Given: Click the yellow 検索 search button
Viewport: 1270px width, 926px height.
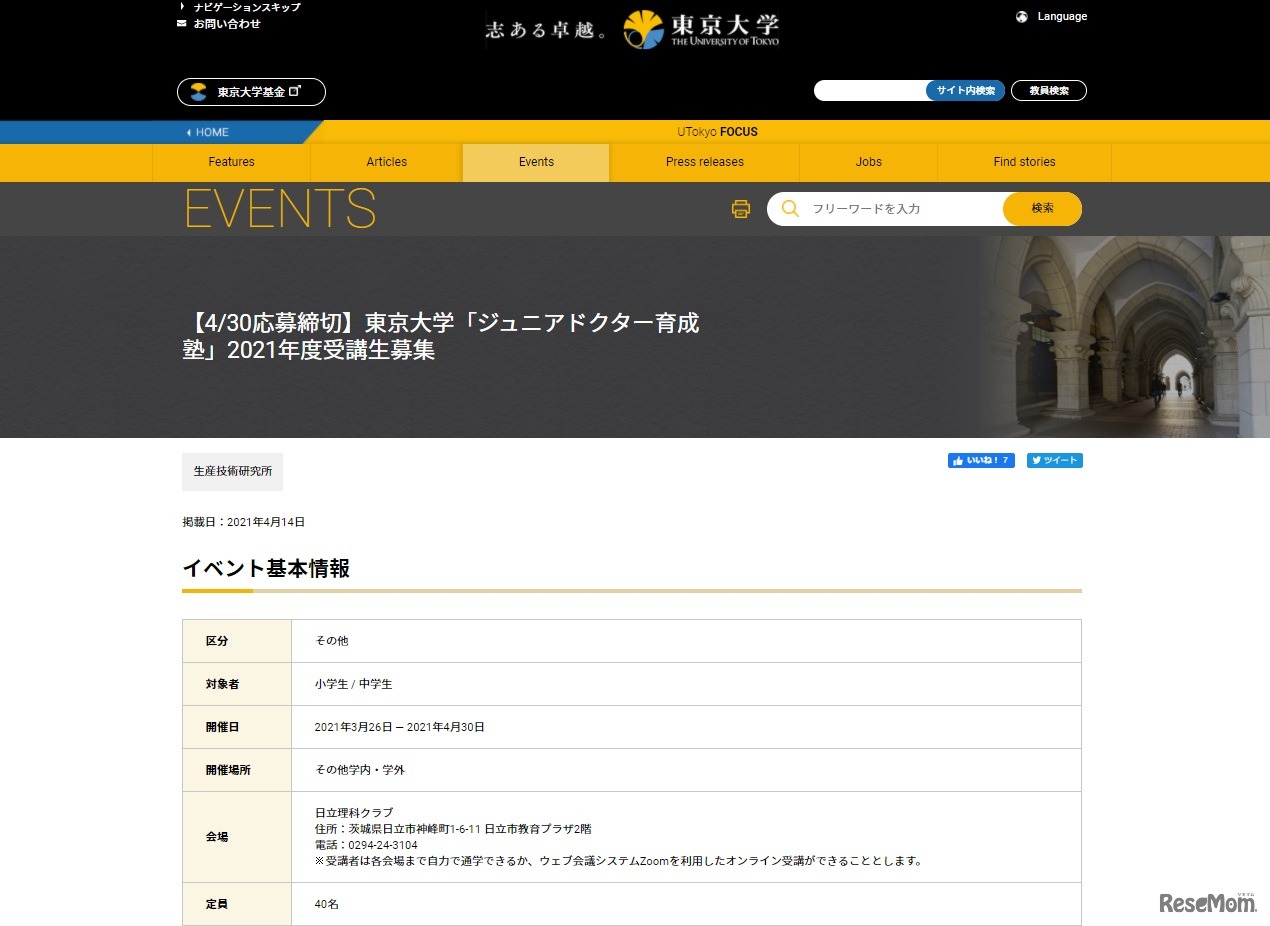Looking at the screenshot, I should (x=1041, y=209).
